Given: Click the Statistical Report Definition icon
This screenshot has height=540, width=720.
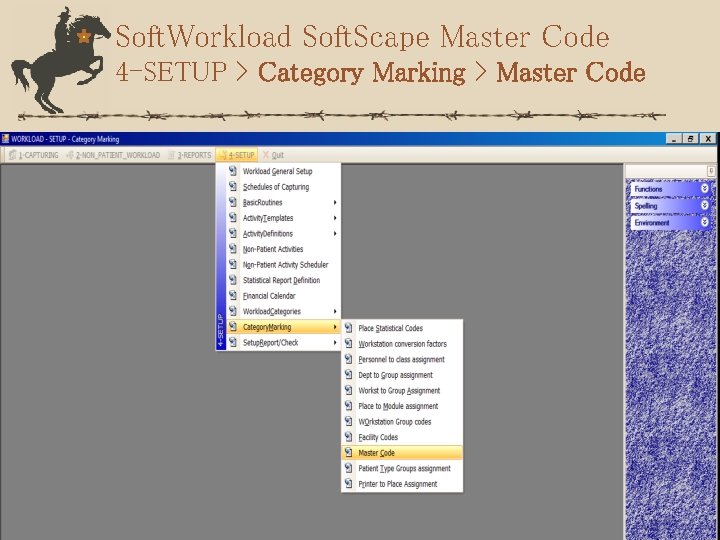Looking at the screenshot, I should click(233, 281).
